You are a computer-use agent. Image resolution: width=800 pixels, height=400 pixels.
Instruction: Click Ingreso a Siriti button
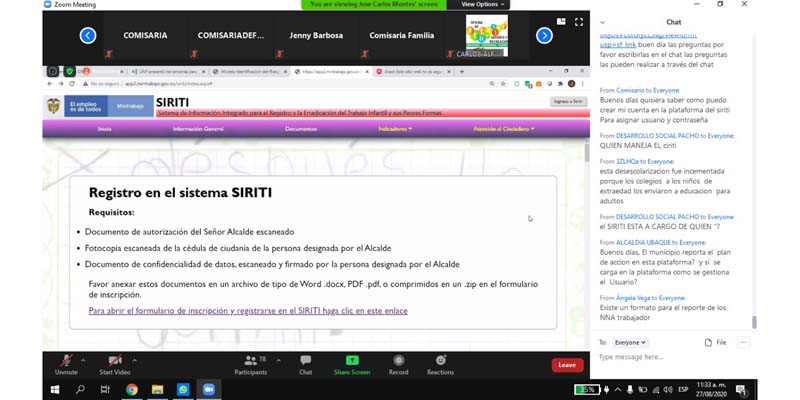pos(568,102)
